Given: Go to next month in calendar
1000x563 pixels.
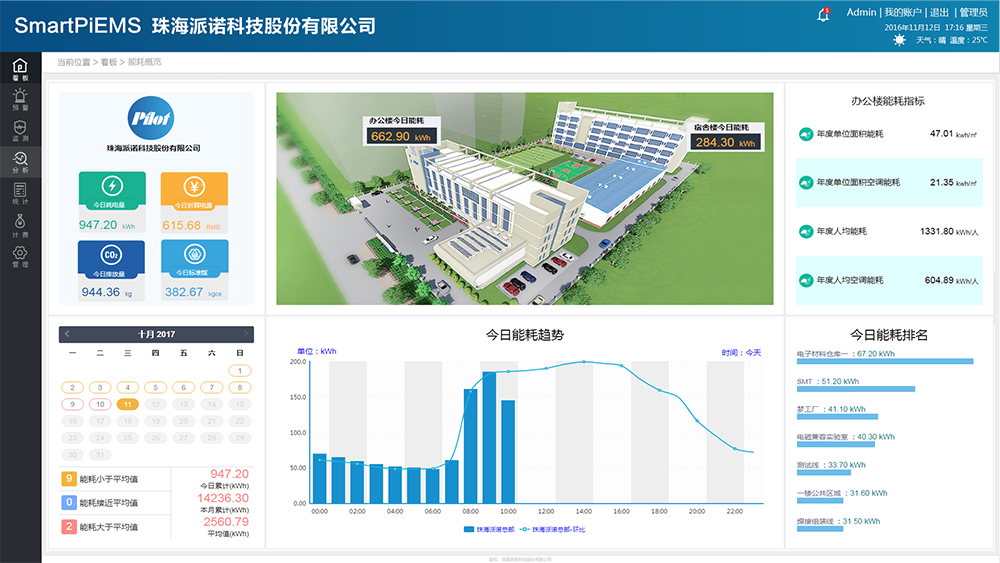Looking at the screenshot, I should tap(245, 334).
